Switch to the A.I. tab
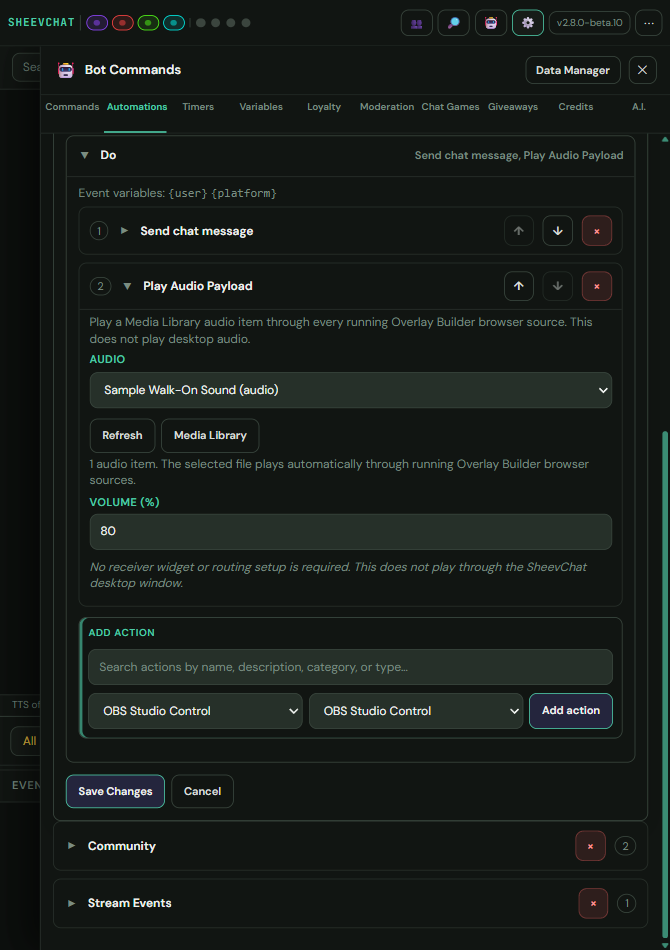 click(638, 107)
